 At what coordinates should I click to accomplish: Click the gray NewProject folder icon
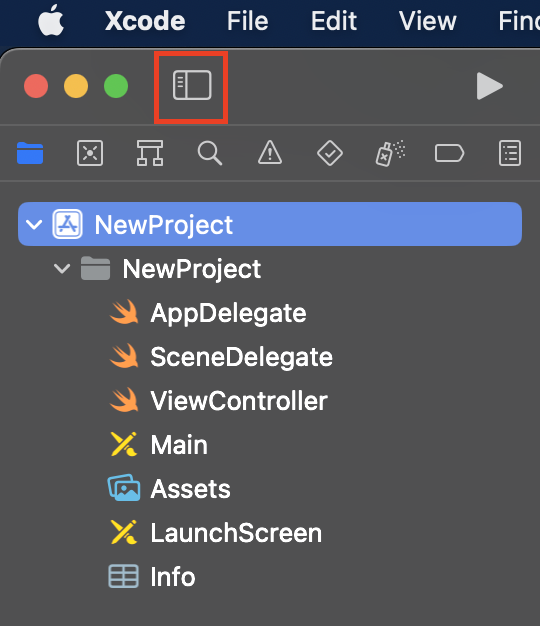tap(95, 268)
